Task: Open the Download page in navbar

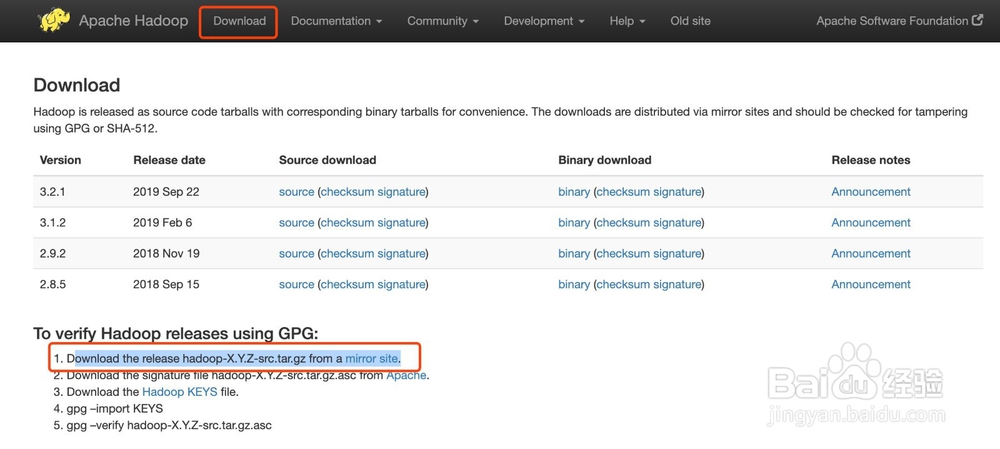Action: click(239, 21)
